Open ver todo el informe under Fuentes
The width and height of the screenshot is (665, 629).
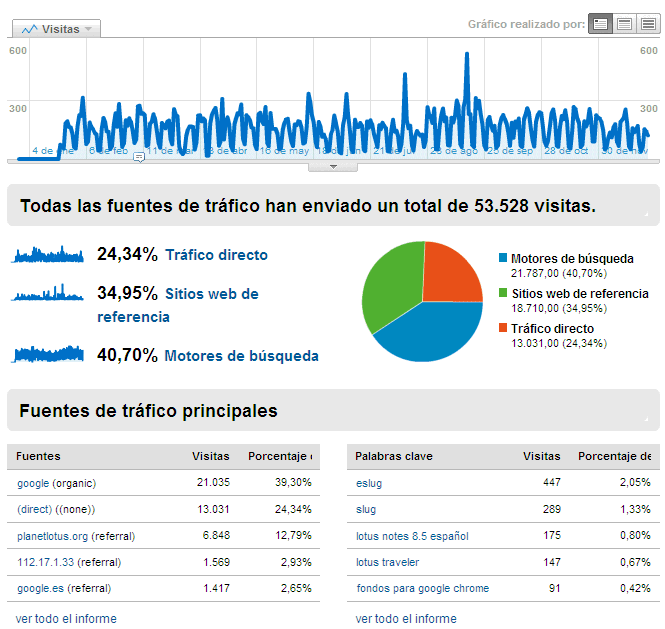(x=66, y=618)
